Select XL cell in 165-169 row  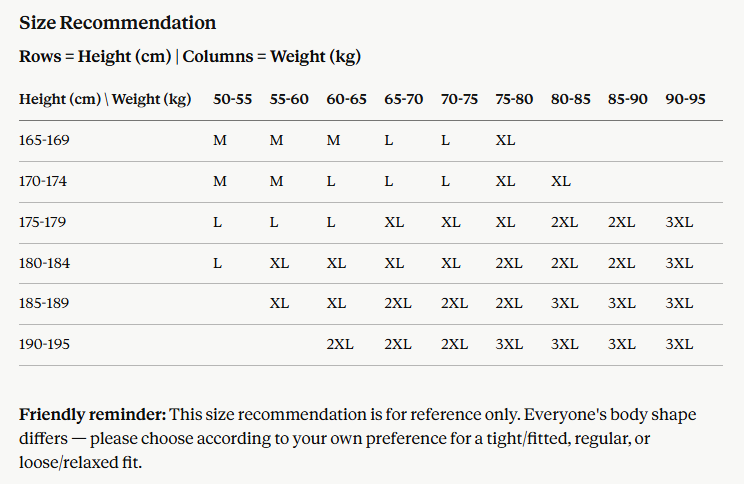coord(505,140)
